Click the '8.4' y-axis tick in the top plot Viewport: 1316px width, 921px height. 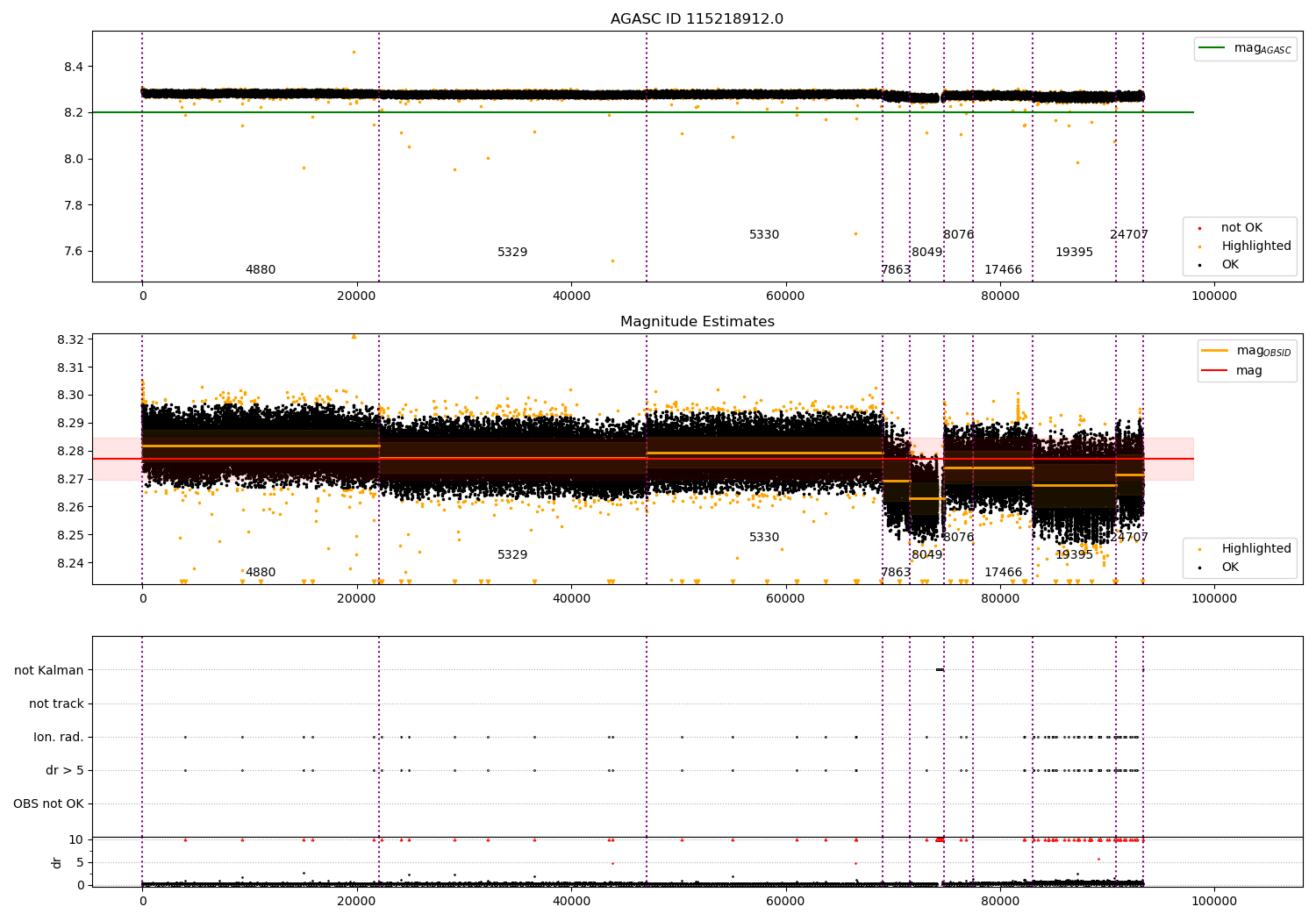coord(73,67)
